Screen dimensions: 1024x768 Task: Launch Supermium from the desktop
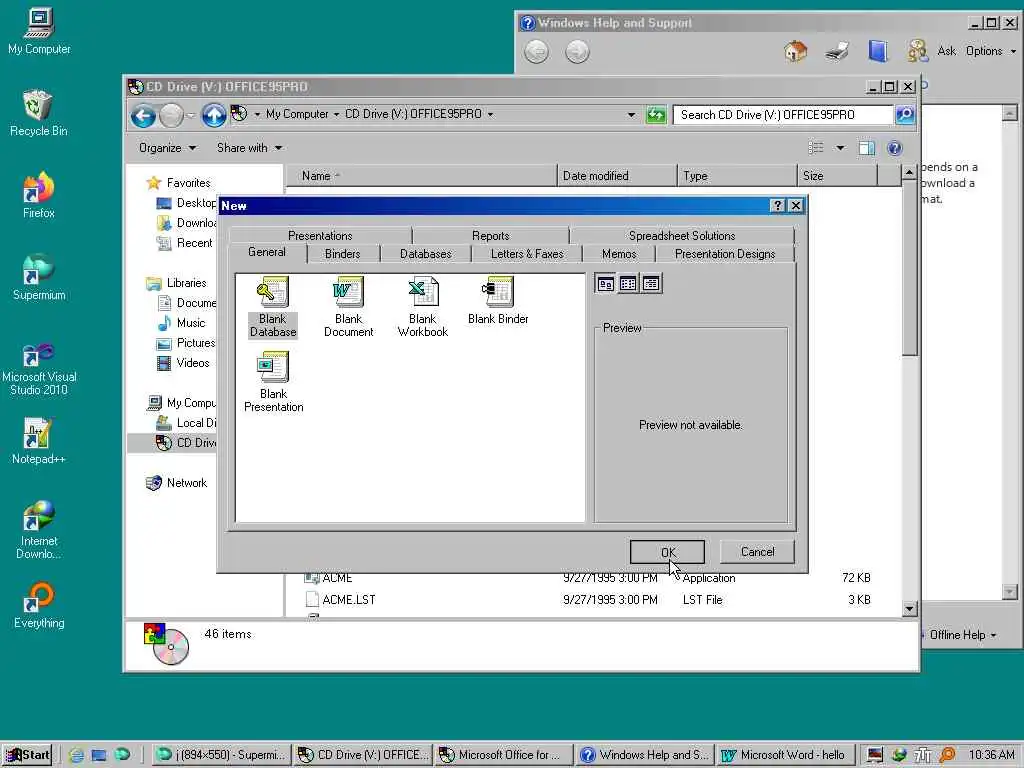click(39, 277)
